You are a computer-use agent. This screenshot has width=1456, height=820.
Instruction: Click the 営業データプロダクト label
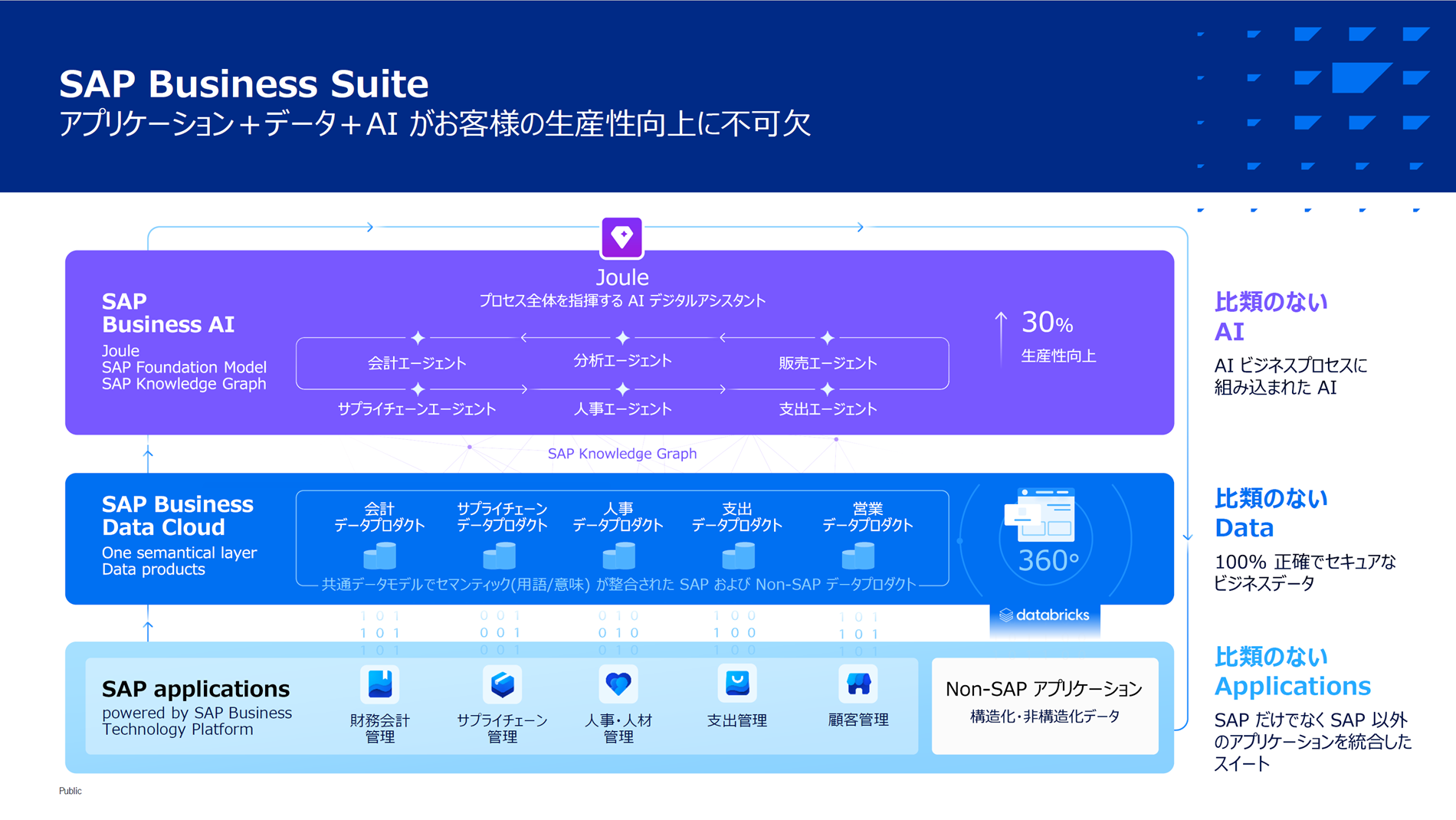coord(867,517)
